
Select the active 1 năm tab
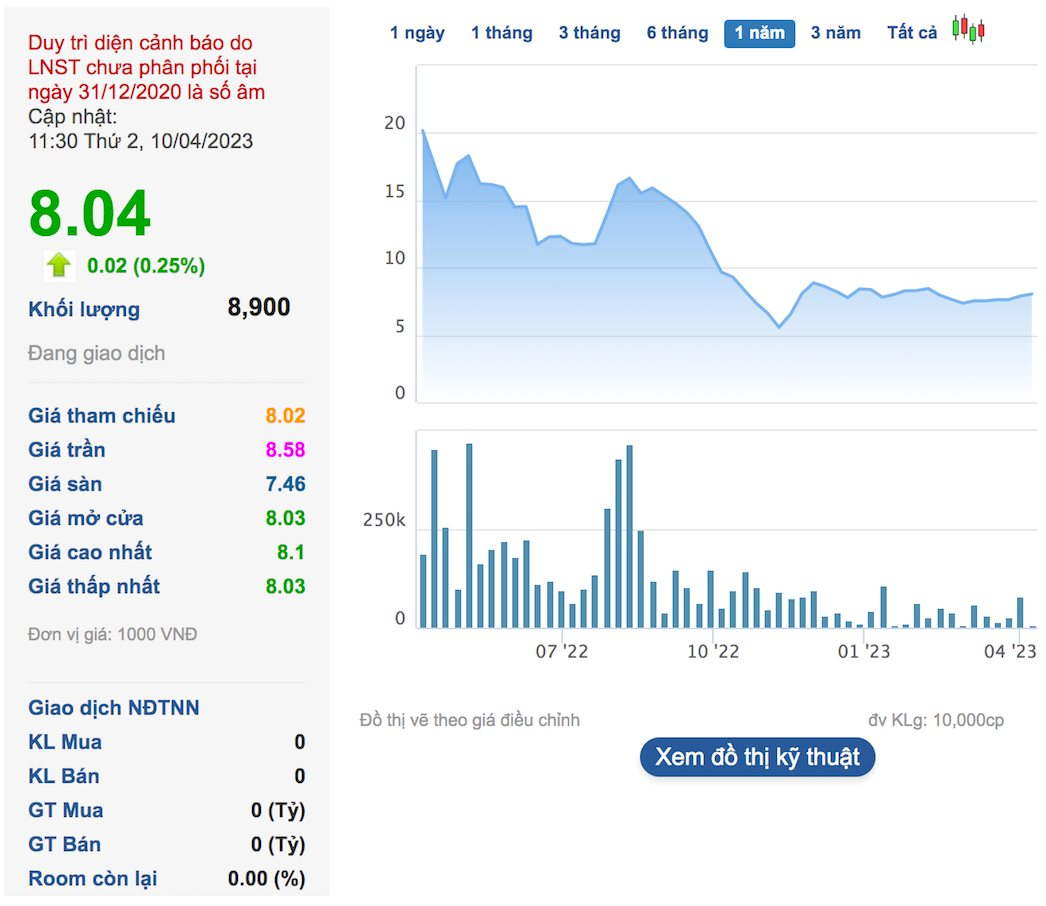[x=759, y=33]
